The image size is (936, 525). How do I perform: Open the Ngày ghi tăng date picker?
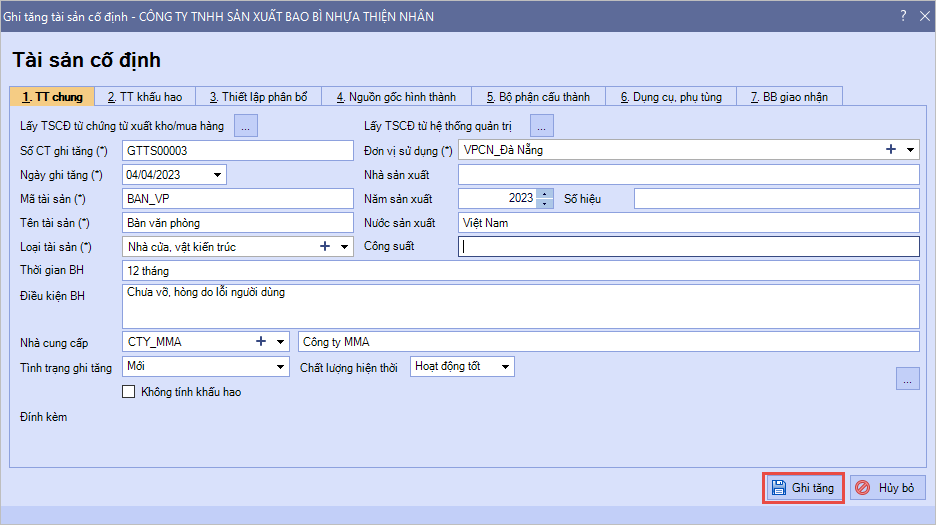(218, 175)
